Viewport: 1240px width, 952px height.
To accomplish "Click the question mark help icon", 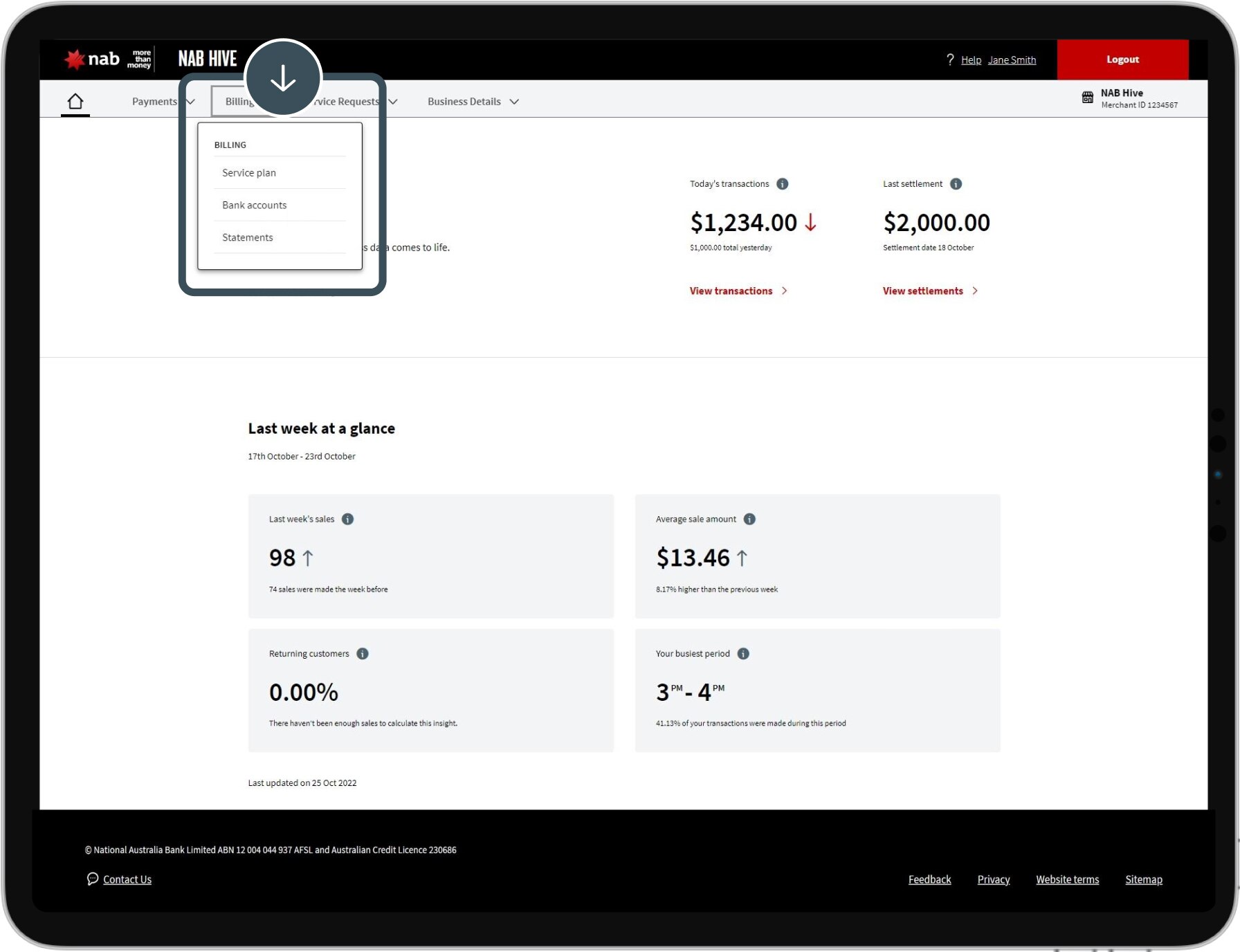I will pyautogui.click(x=950, y=60).
